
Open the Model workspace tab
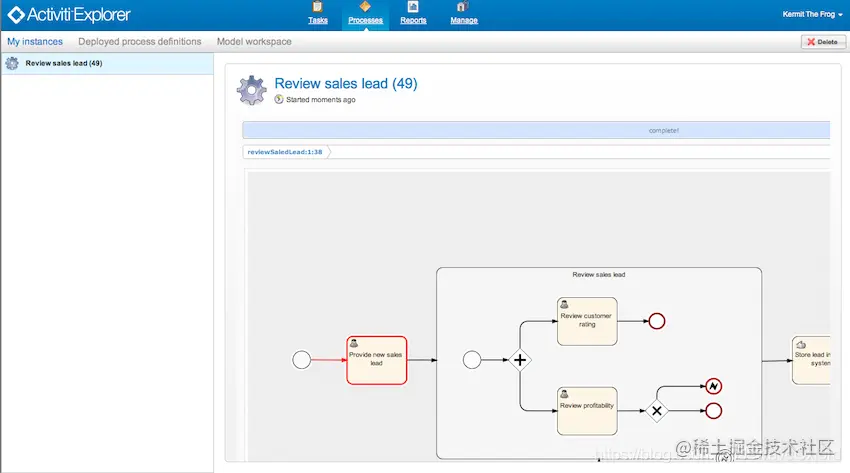pos(254,42)
